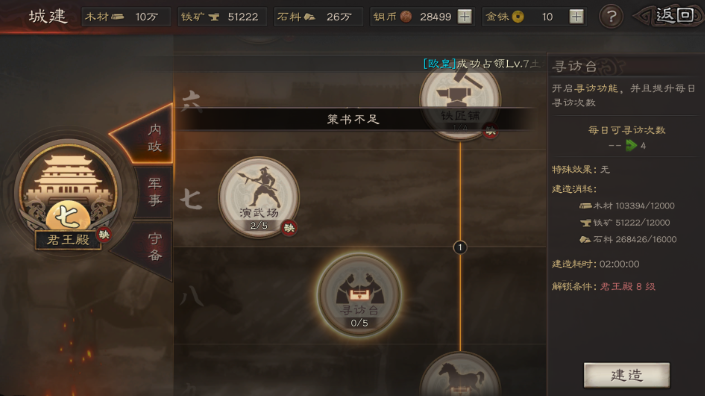Image resolution: width=705 pixels, height=396 pixels.
Task: Tap the red 缺 badge on 演武场
Action: click(289, 228)
